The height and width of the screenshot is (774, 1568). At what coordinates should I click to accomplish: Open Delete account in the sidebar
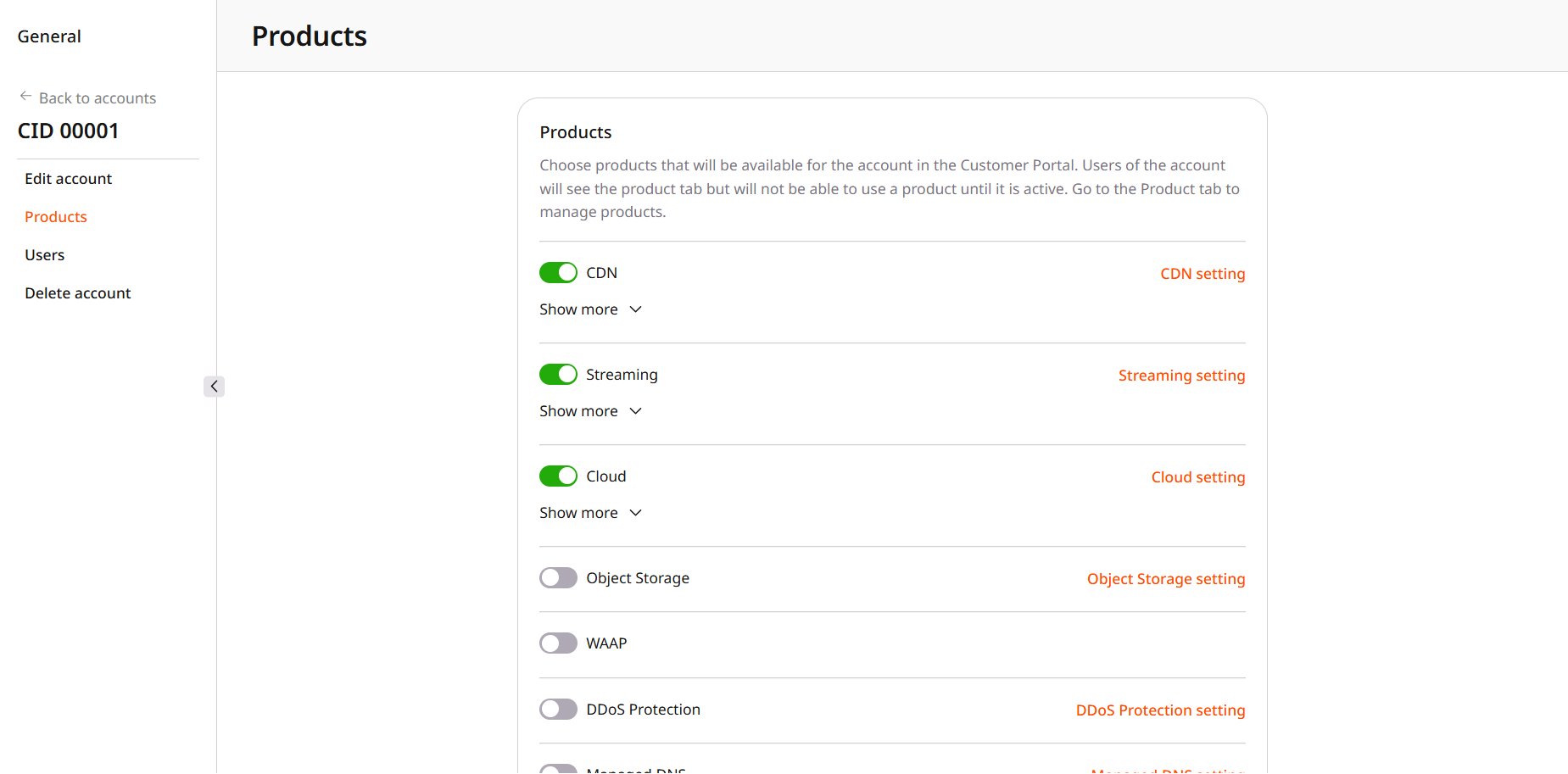(x=78, y=293)
